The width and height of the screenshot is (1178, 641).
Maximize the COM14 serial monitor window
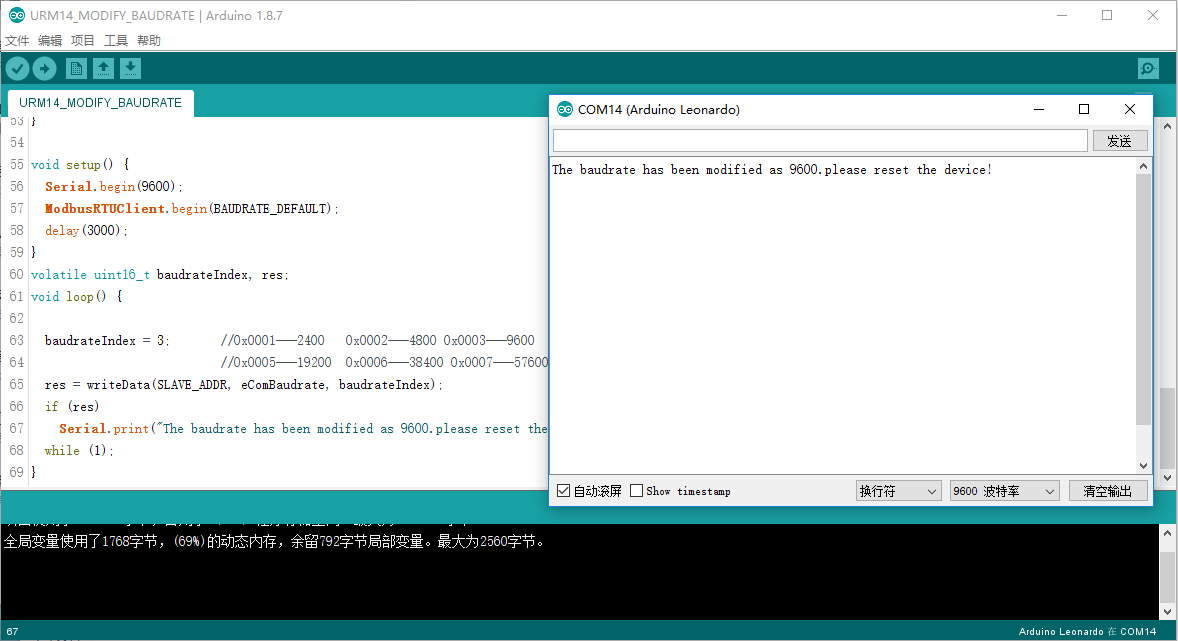[1084, 110]
